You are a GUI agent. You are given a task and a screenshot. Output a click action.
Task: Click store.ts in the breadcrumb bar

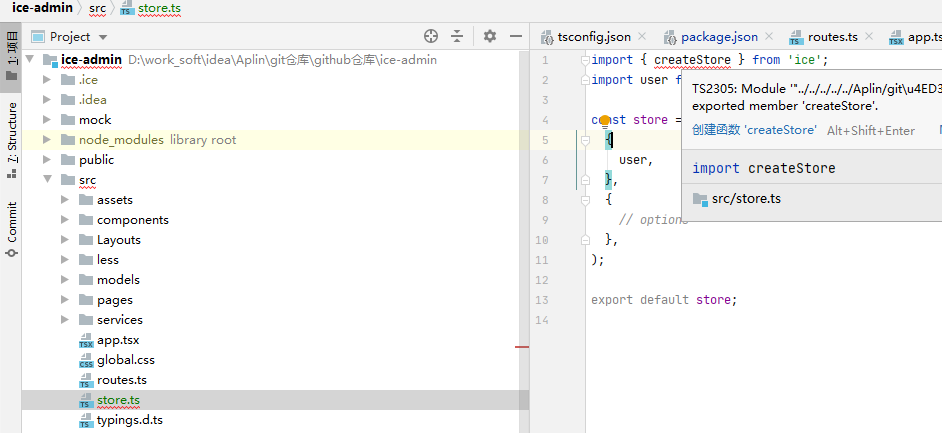click(159, 8)
